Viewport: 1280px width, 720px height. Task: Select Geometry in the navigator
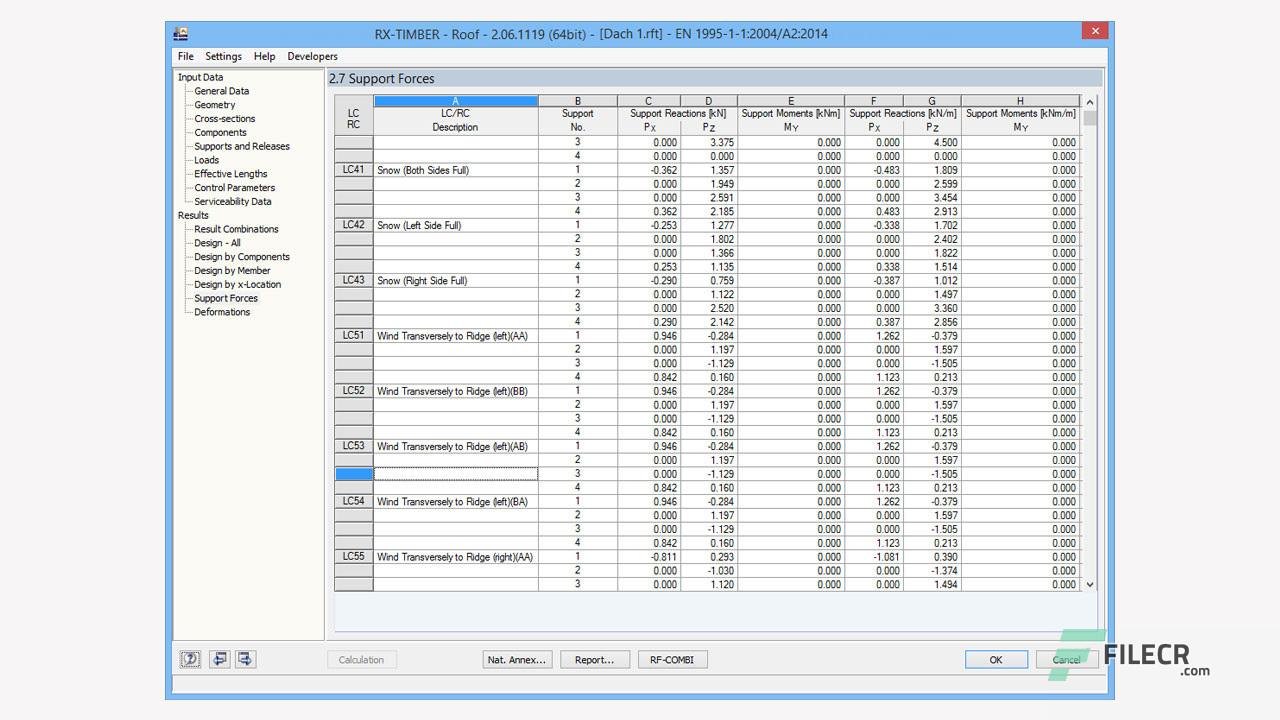coord(214,105)
